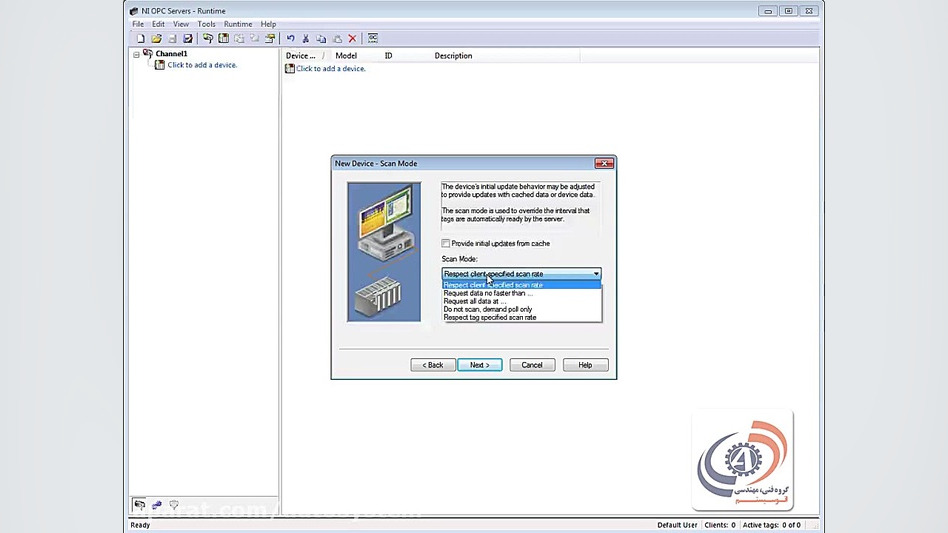Click the Save As toolbar icon
948x533 pixels.
188,39
